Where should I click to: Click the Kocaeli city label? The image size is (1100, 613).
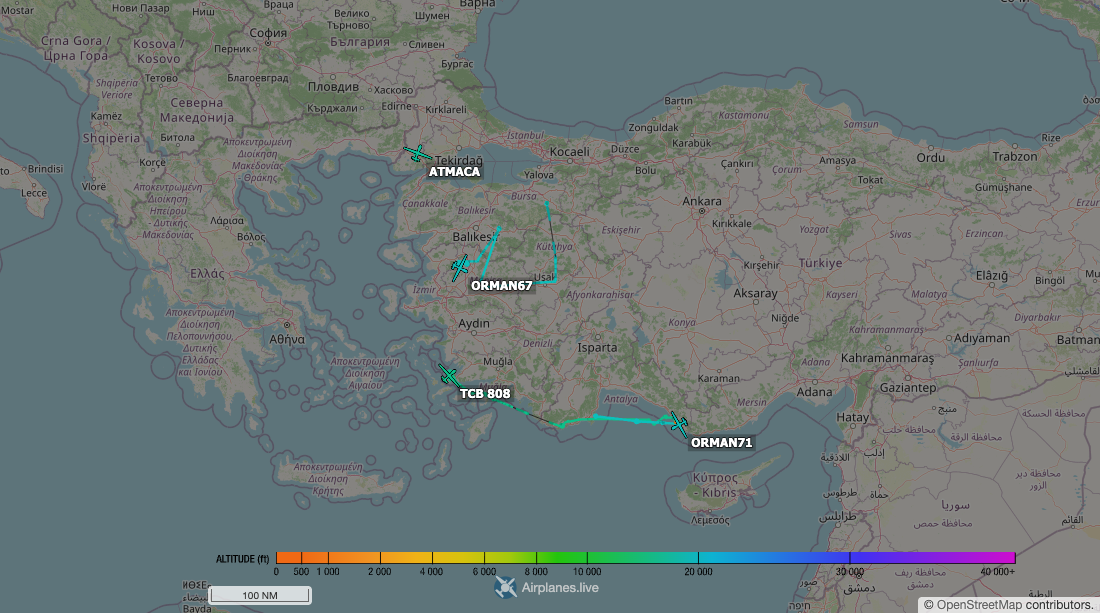(x=570, y=151)
